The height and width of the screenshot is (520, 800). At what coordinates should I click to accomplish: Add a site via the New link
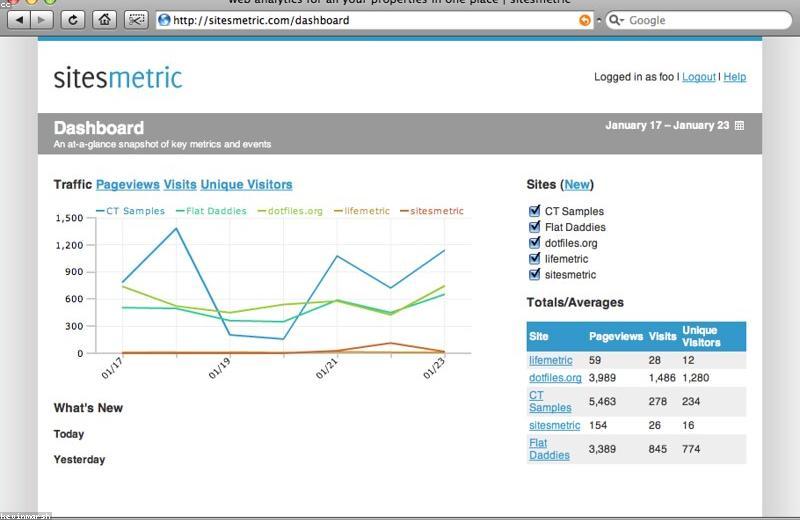click(x=577, y=185)
